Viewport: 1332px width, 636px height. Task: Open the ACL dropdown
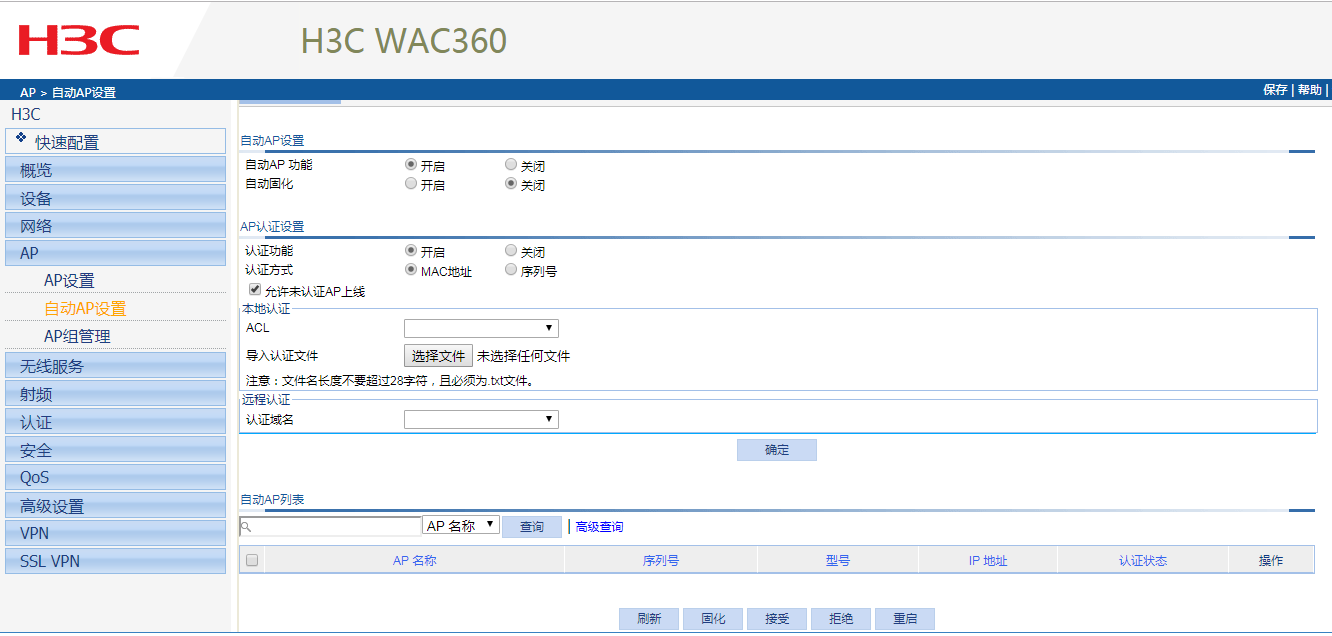481,328
